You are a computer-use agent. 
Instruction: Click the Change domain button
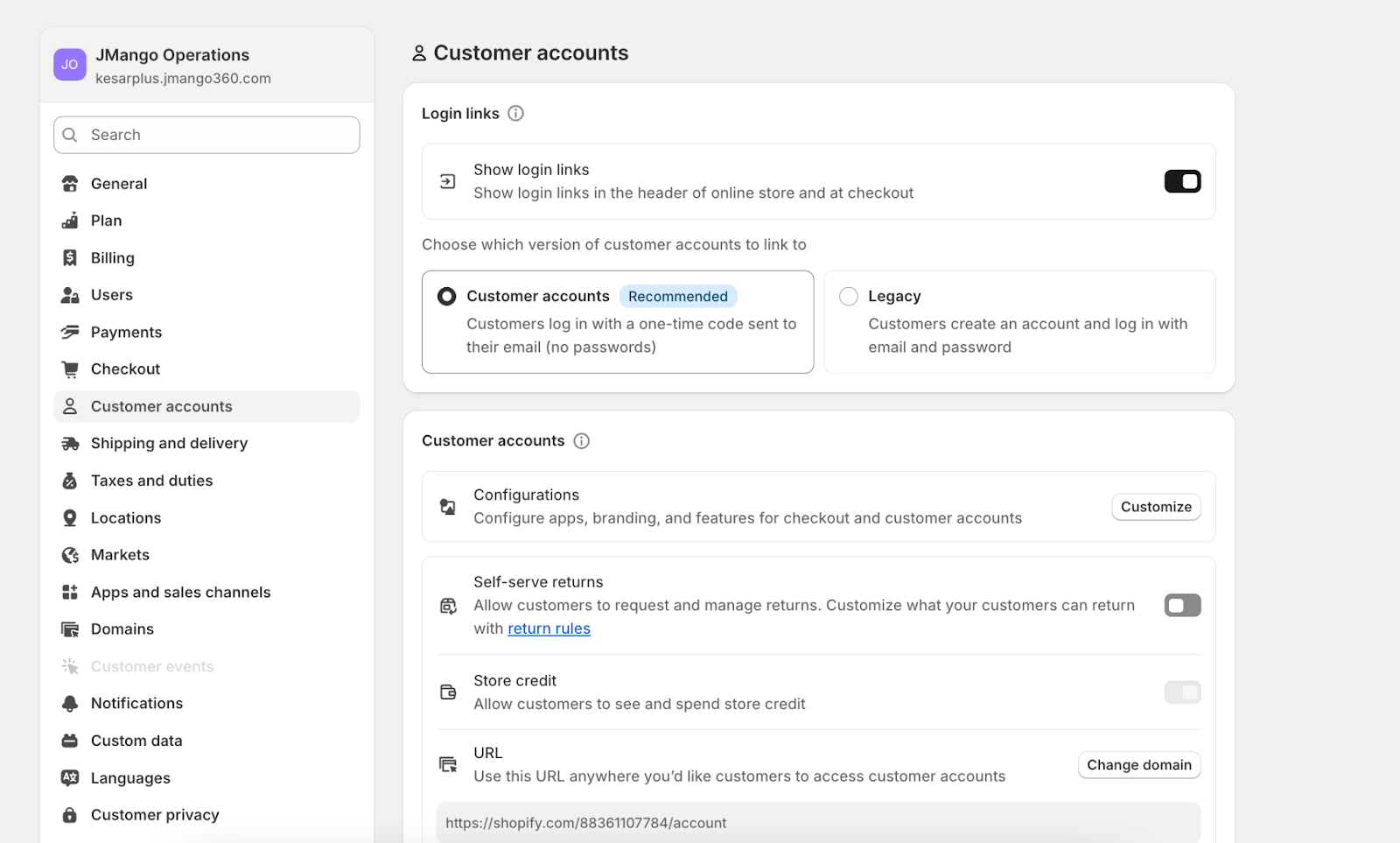pos(1138,765)
